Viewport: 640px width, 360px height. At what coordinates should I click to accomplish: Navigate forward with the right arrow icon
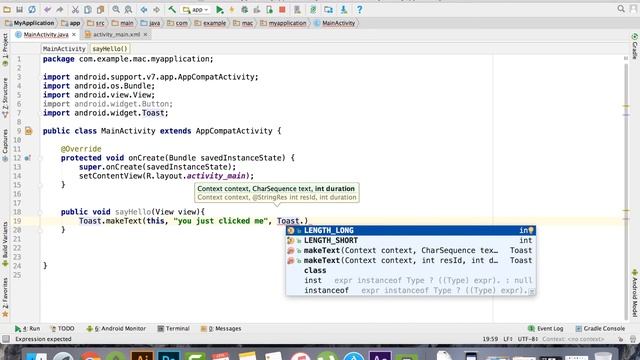[x=156, y=9]
